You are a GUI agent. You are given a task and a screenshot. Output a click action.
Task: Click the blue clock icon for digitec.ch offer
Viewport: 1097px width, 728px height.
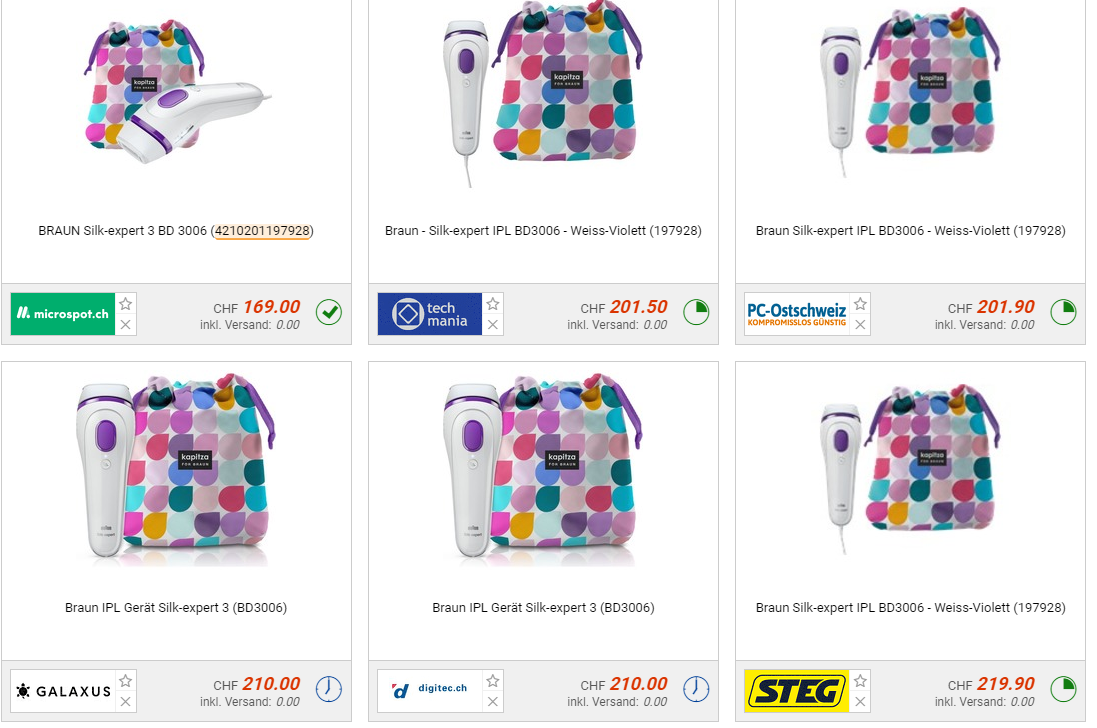click(x=696, y=690)
